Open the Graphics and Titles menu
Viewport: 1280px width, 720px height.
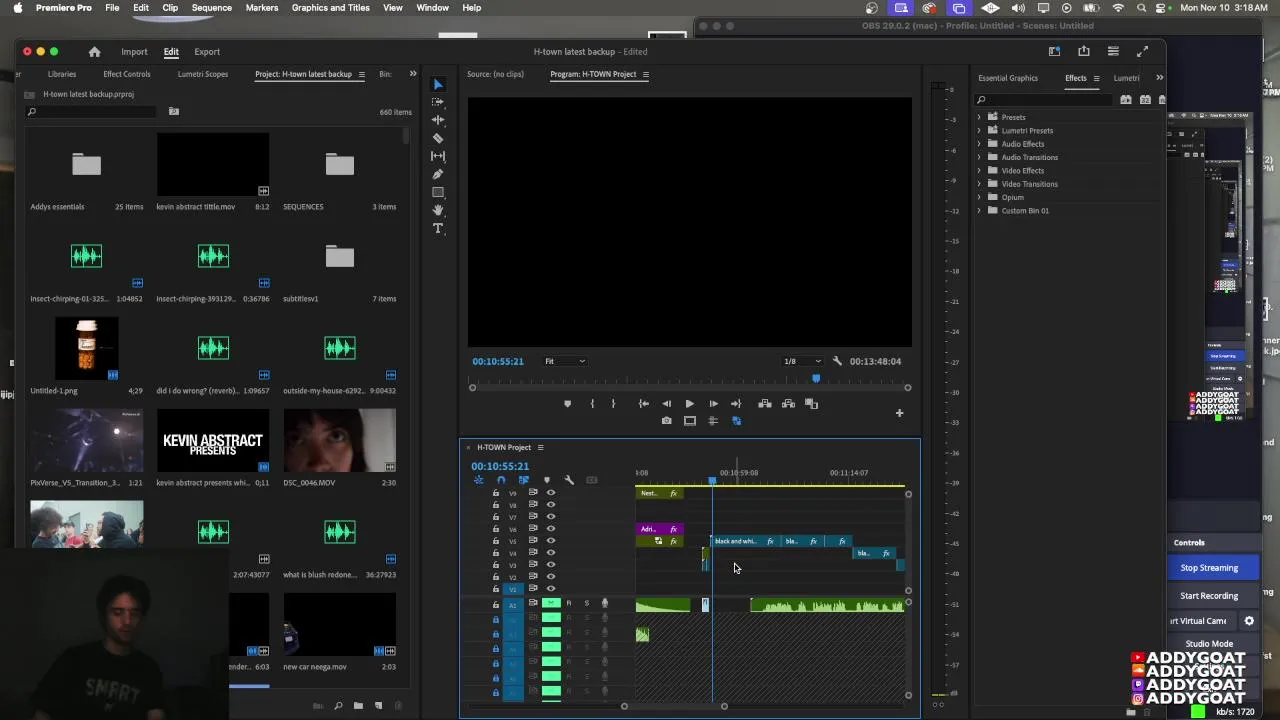point(331,8)
